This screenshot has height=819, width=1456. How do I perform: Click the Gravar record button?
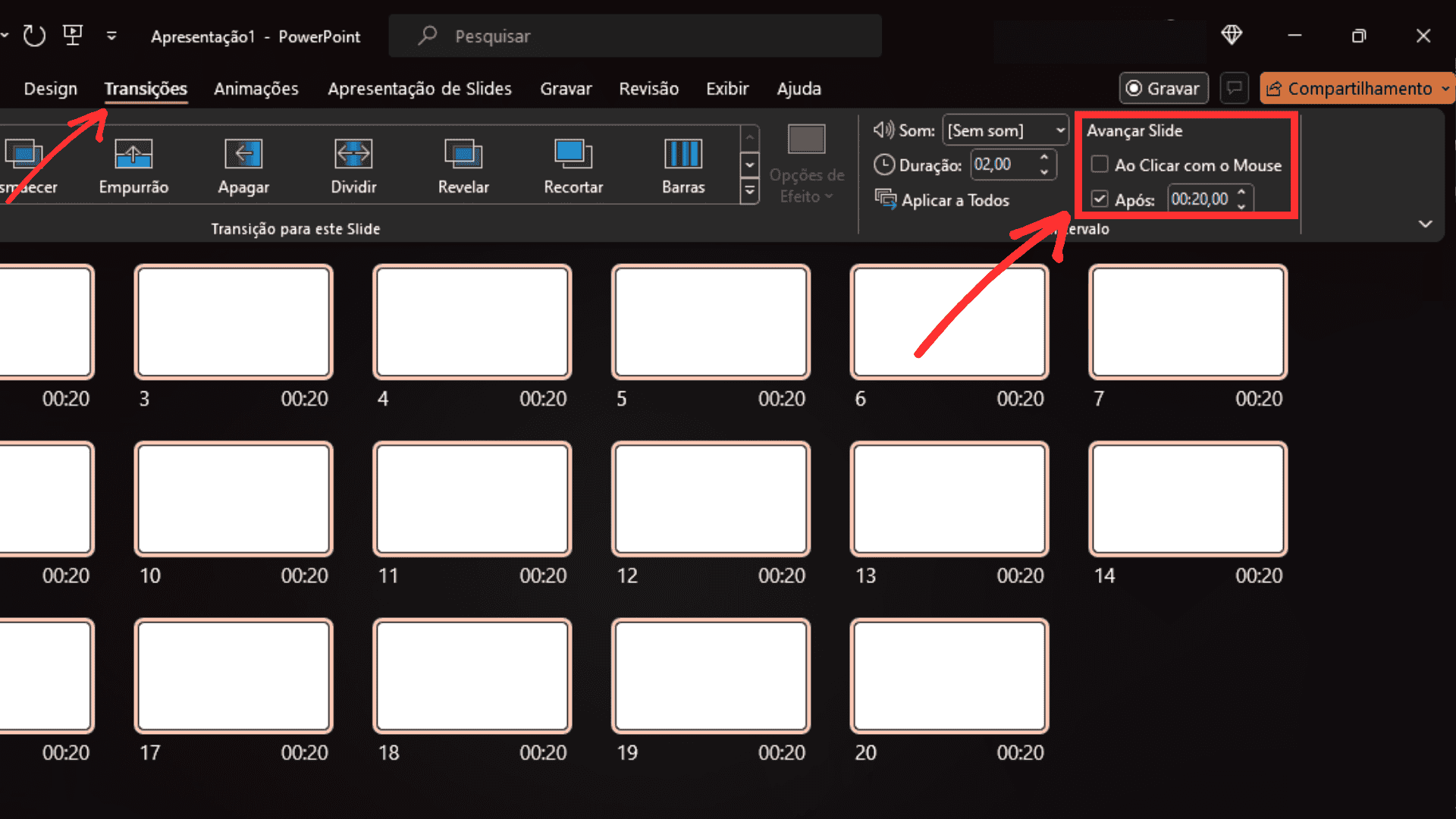(x=1163, y=88)
